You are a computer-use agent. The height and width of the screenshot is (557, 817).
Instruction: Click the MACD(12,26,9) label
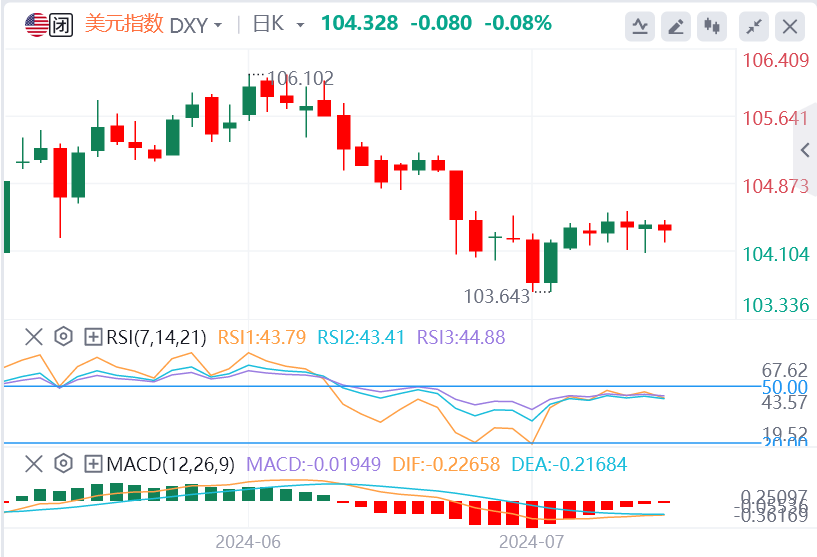(170, 464)
